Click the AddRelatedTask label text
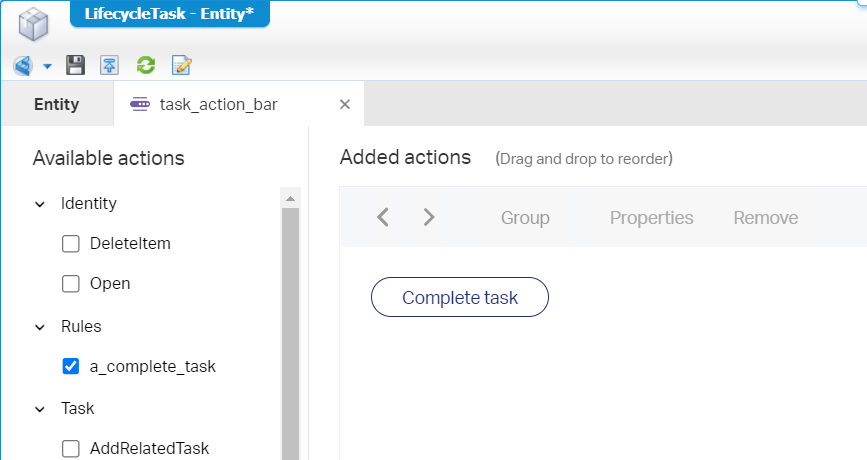The image size is (867, 460). [149, 448]
